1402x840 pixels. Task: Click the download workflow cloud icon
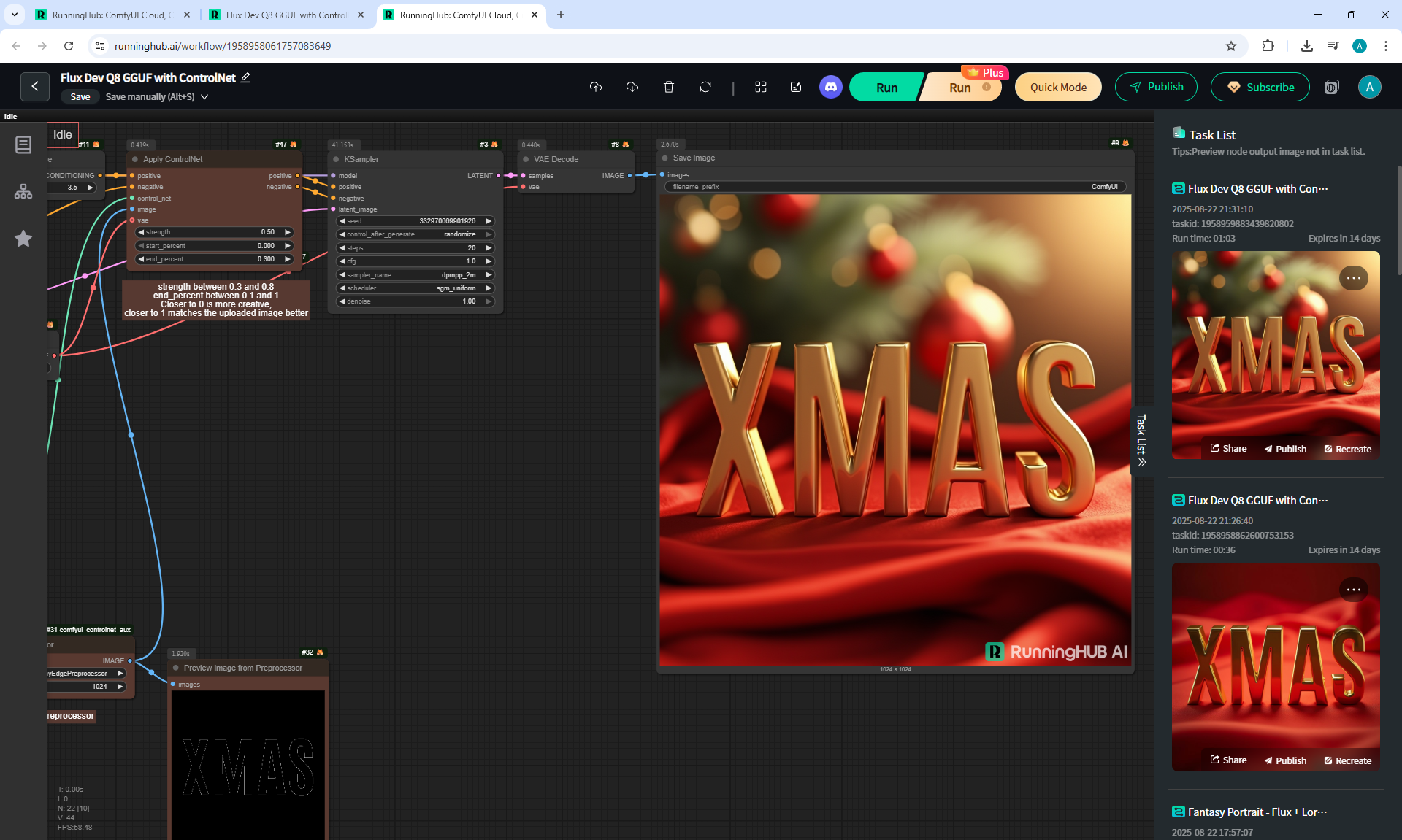(x=632, y=87)
